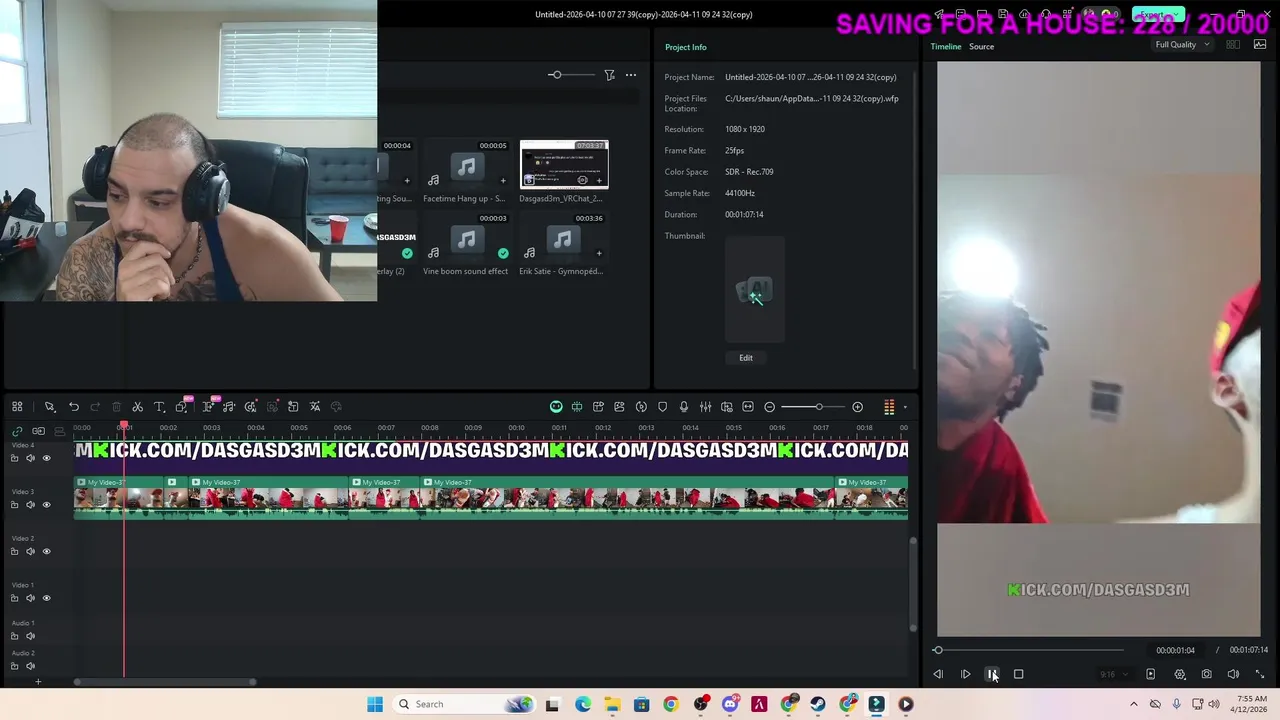Hide the Video 1 track
1280x720 pixels.
tap(46, 598)
